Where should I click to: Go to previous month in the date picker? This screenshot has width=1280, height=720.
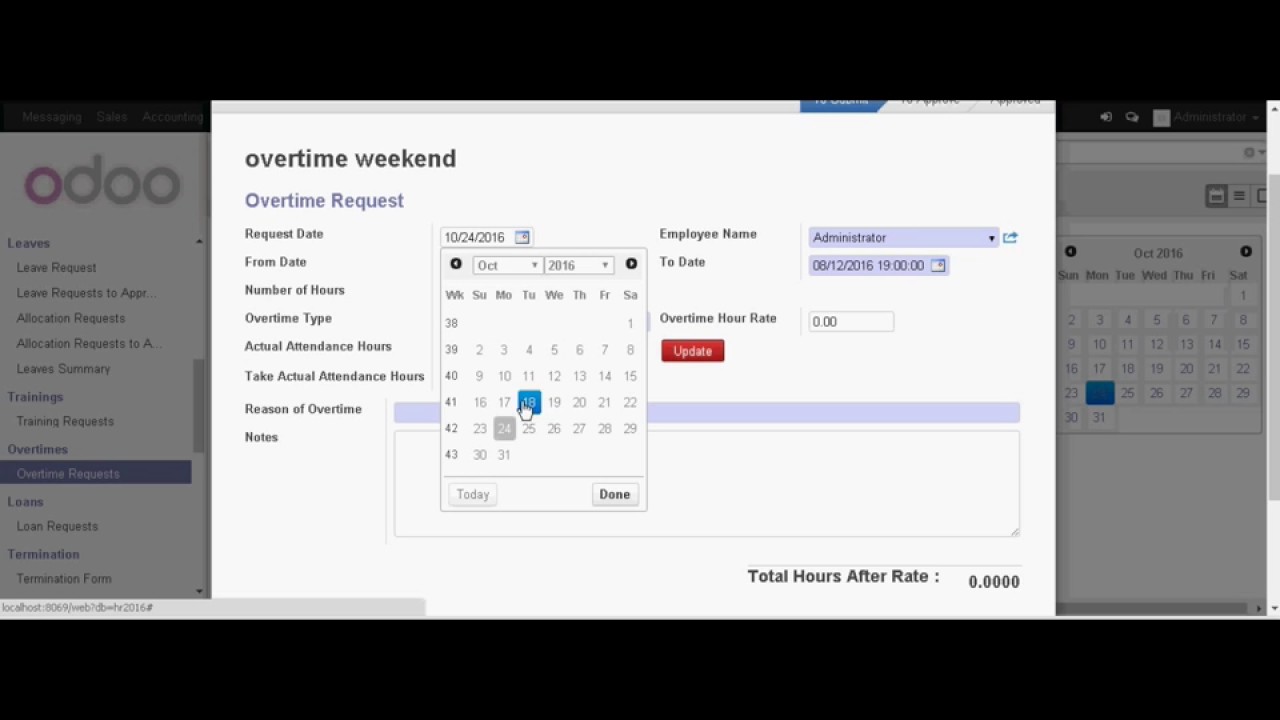456,264
